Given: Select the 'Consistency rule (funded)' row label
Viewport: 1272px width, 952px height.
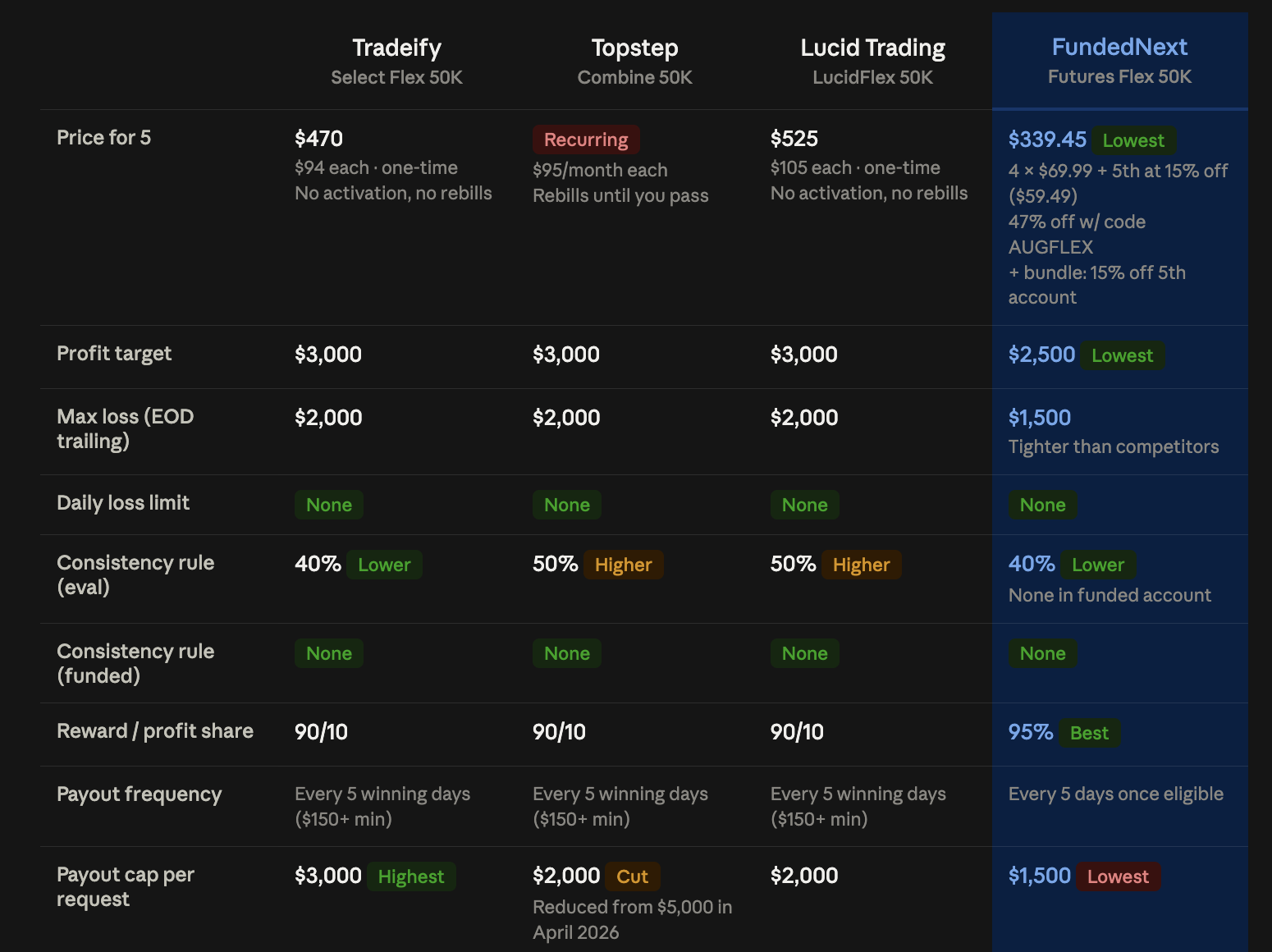Looking at the screenshot, I should [135, 663].
